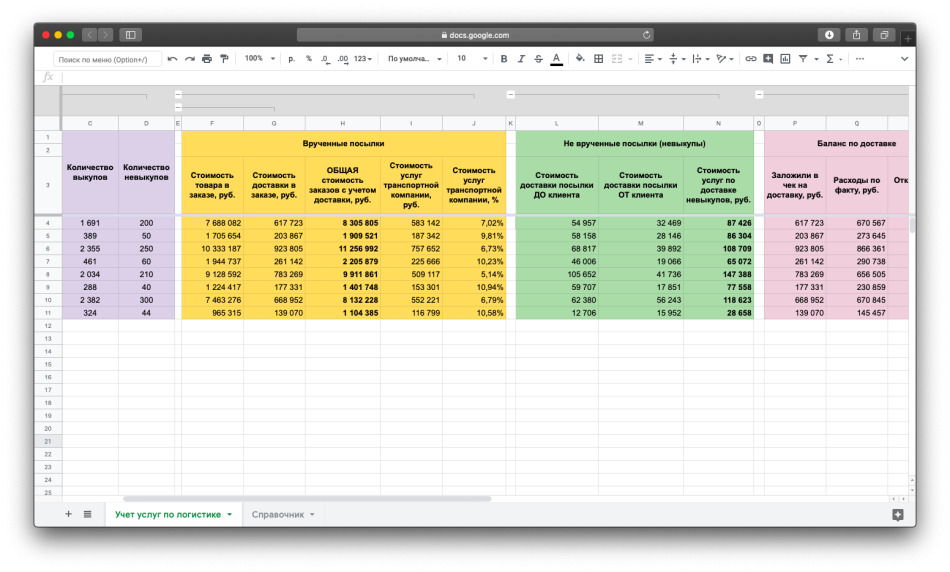Viewport: 950px width, 572px height.
Task: Add a comment with the toolbar icon
Action: 768,59
